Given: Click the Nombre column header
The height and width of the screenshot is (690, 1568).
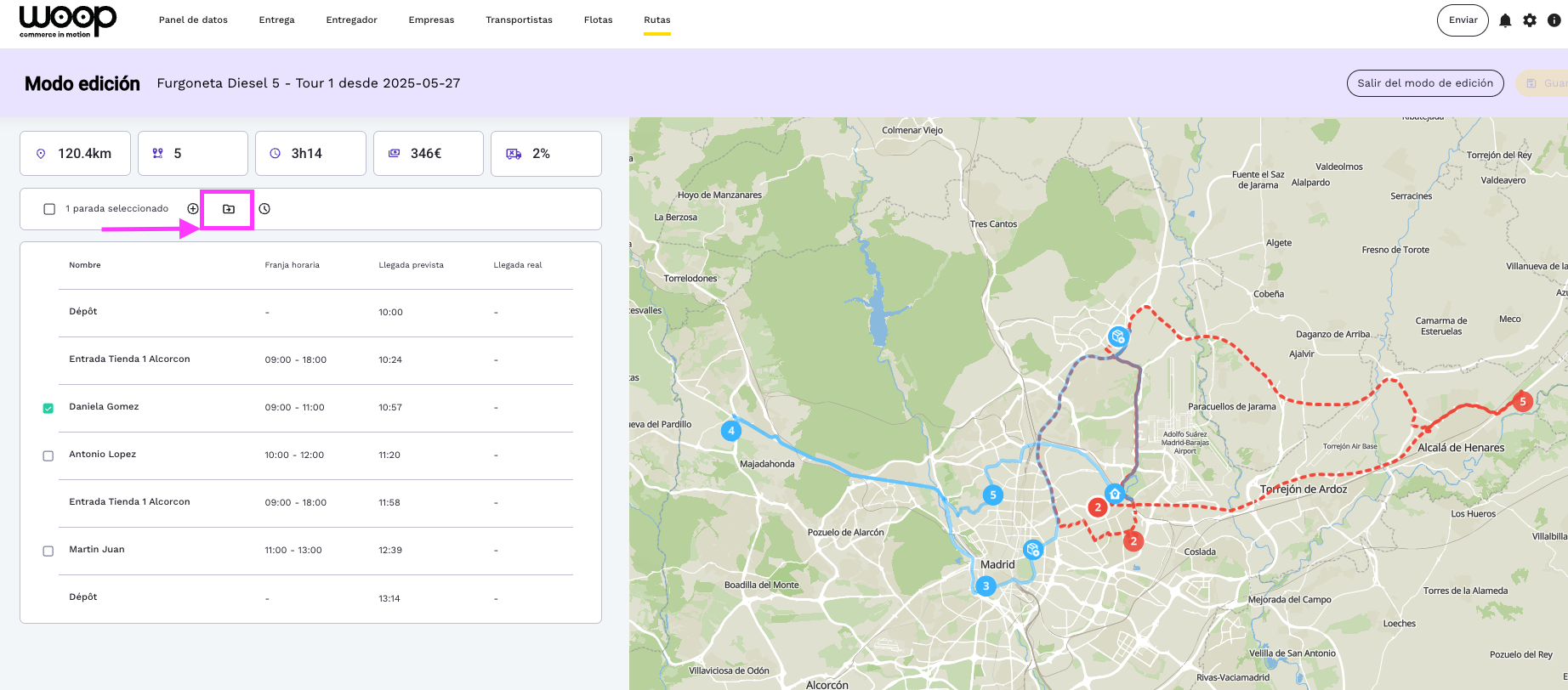Looking at the screenshot, I should point(85,265).
